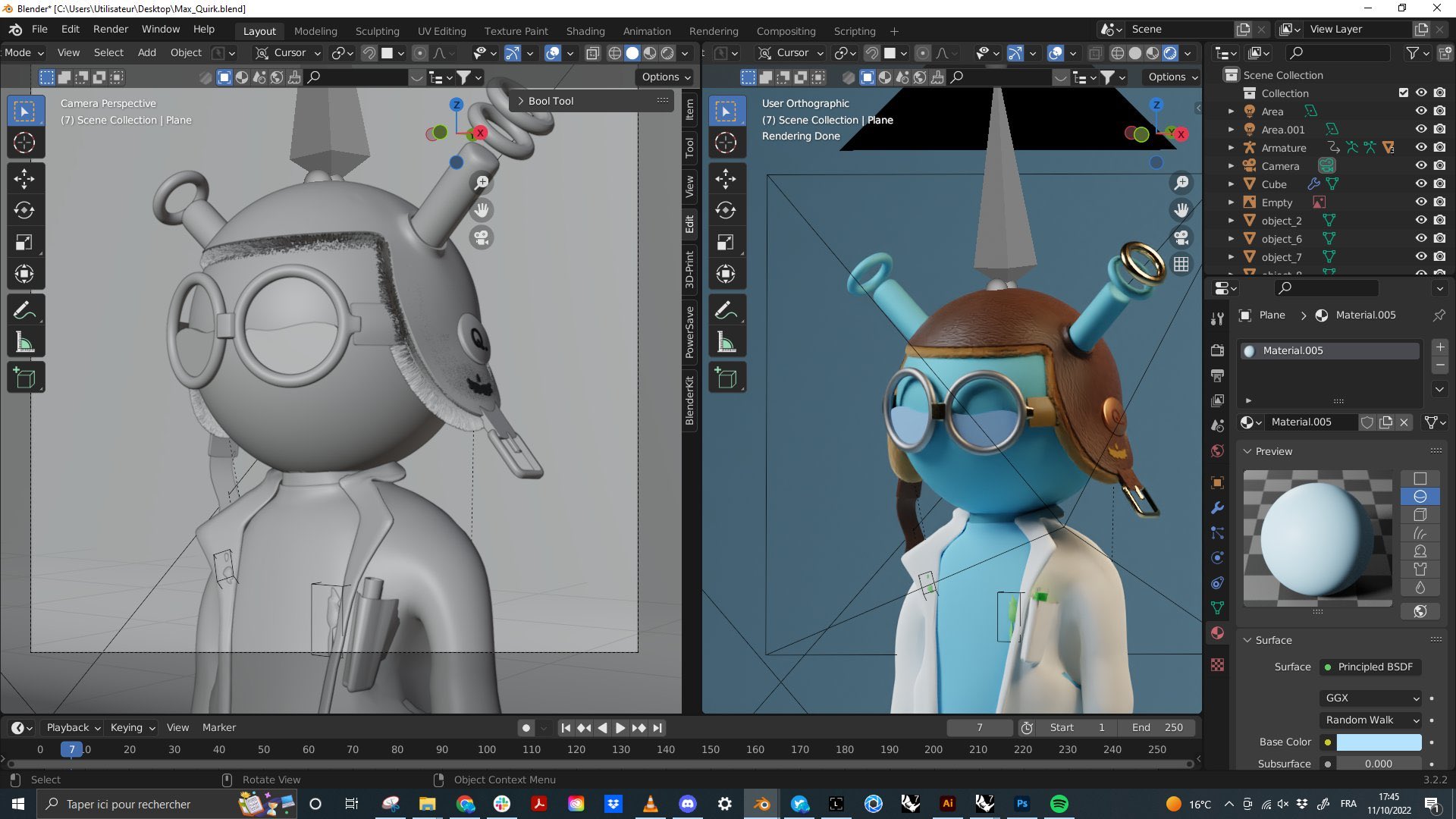Select the Rotate tool in left viewport
The width and height of the screenshot is (1456, 819).
[24, 210]
